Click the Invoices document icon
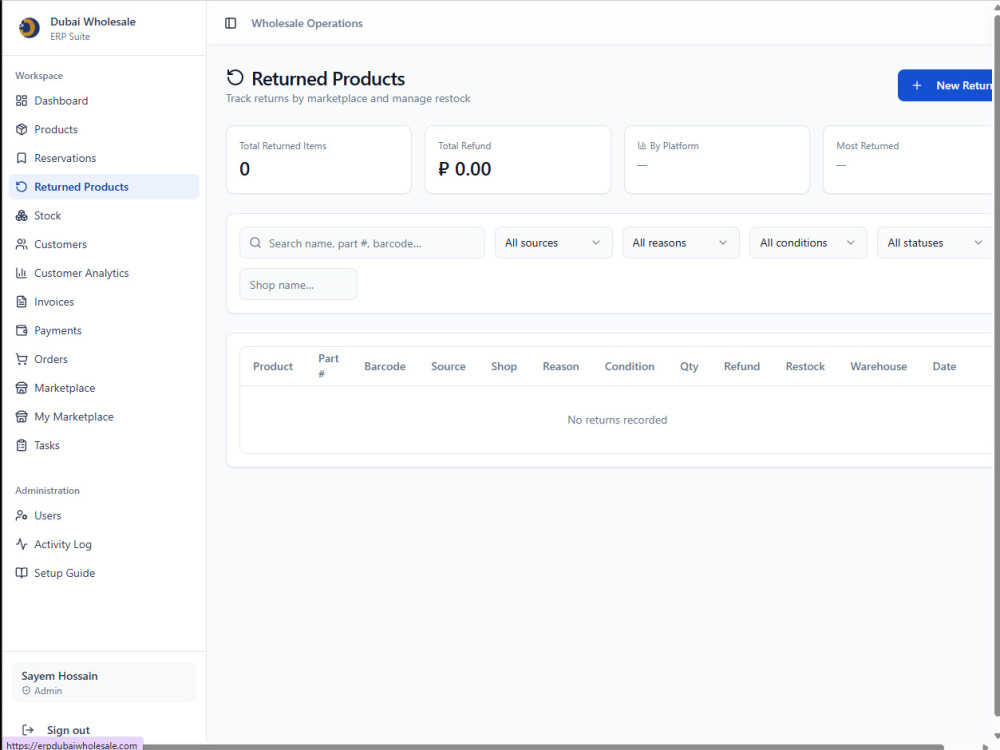1000x750 pixels. pos(22,302)
